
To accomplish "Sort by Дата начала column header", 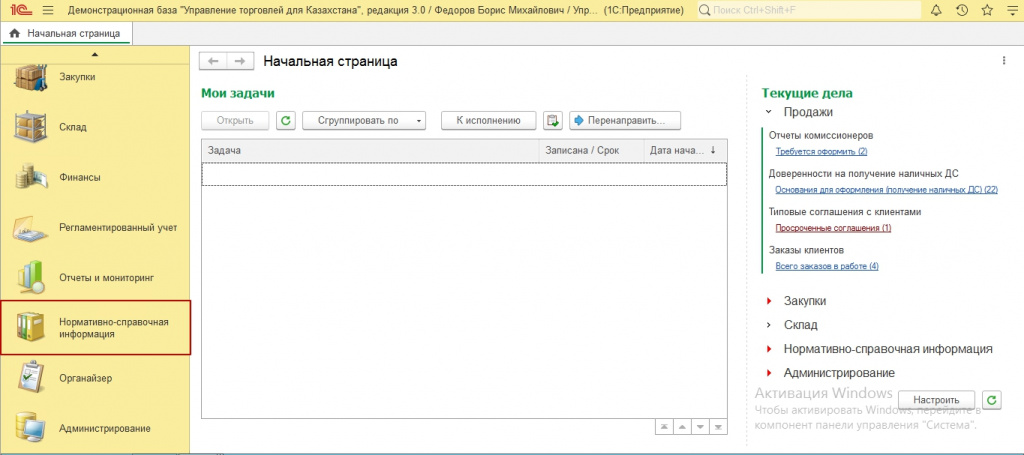I will [x=685, y=150].
